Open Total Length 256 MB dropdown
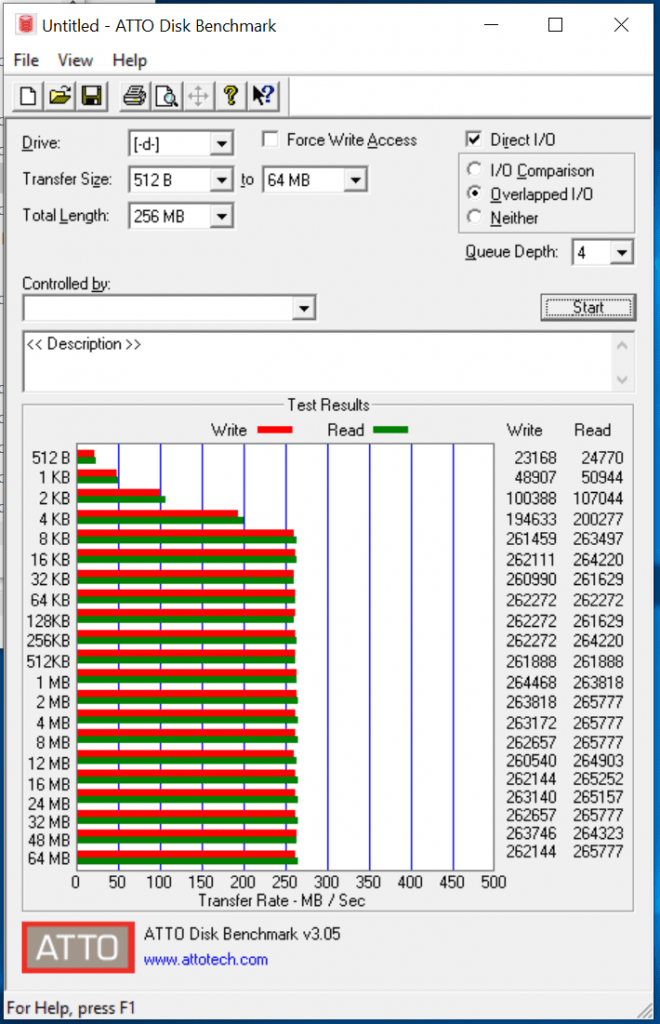The width and height of the screenshot is (660, 1024). [221, 216]
